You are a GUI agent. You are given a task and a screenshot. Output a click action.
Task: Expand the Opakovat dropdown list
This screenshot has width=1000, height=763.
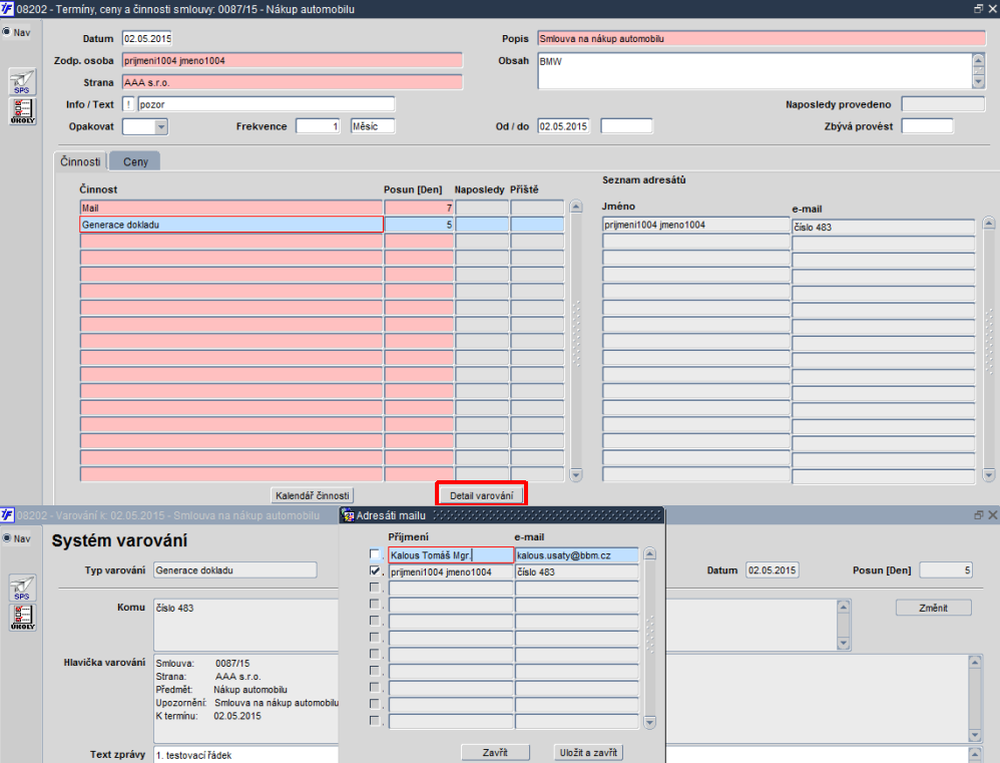pos(160,127)
